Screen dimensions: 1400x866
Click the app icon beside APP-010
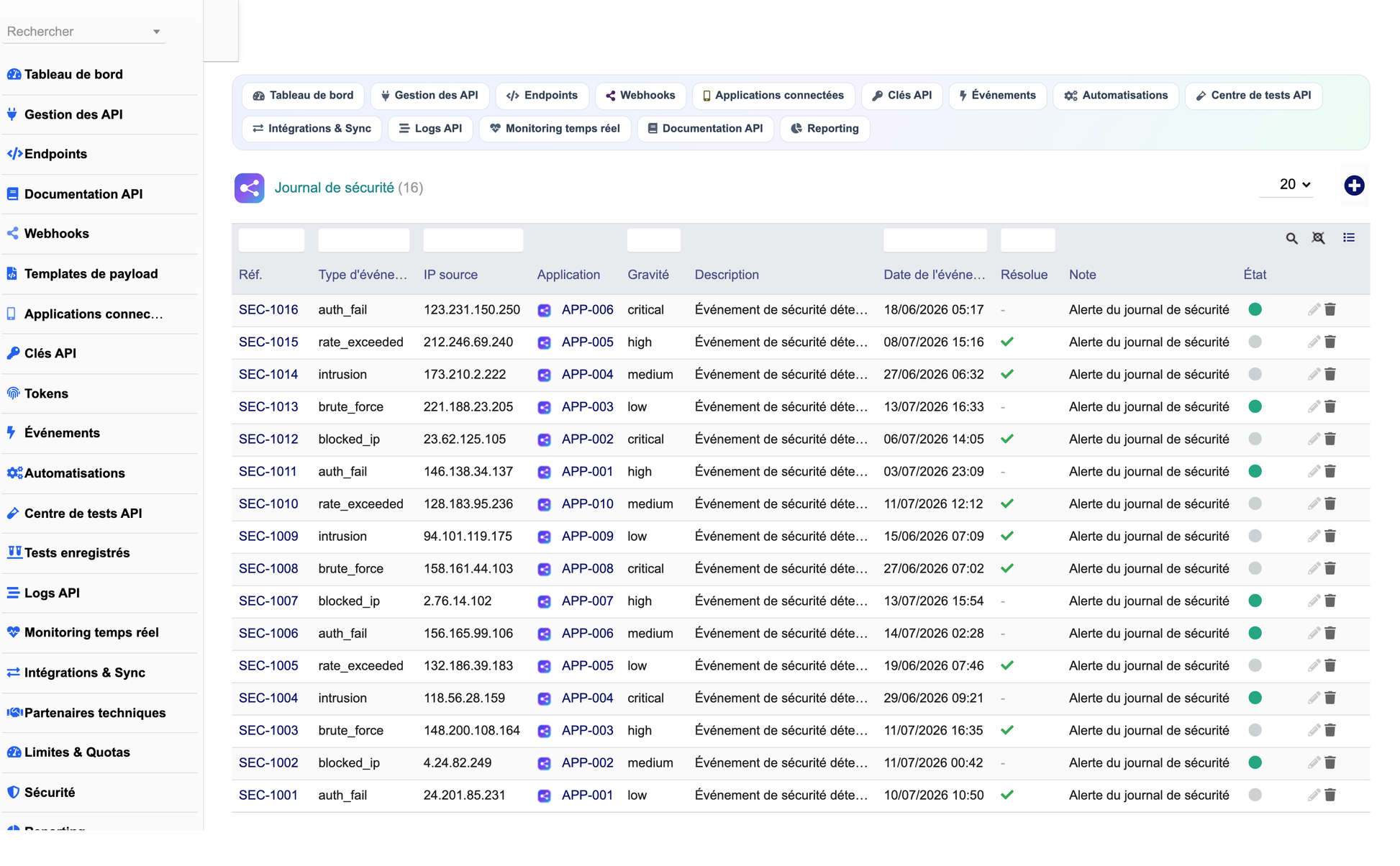coord(545,504)
